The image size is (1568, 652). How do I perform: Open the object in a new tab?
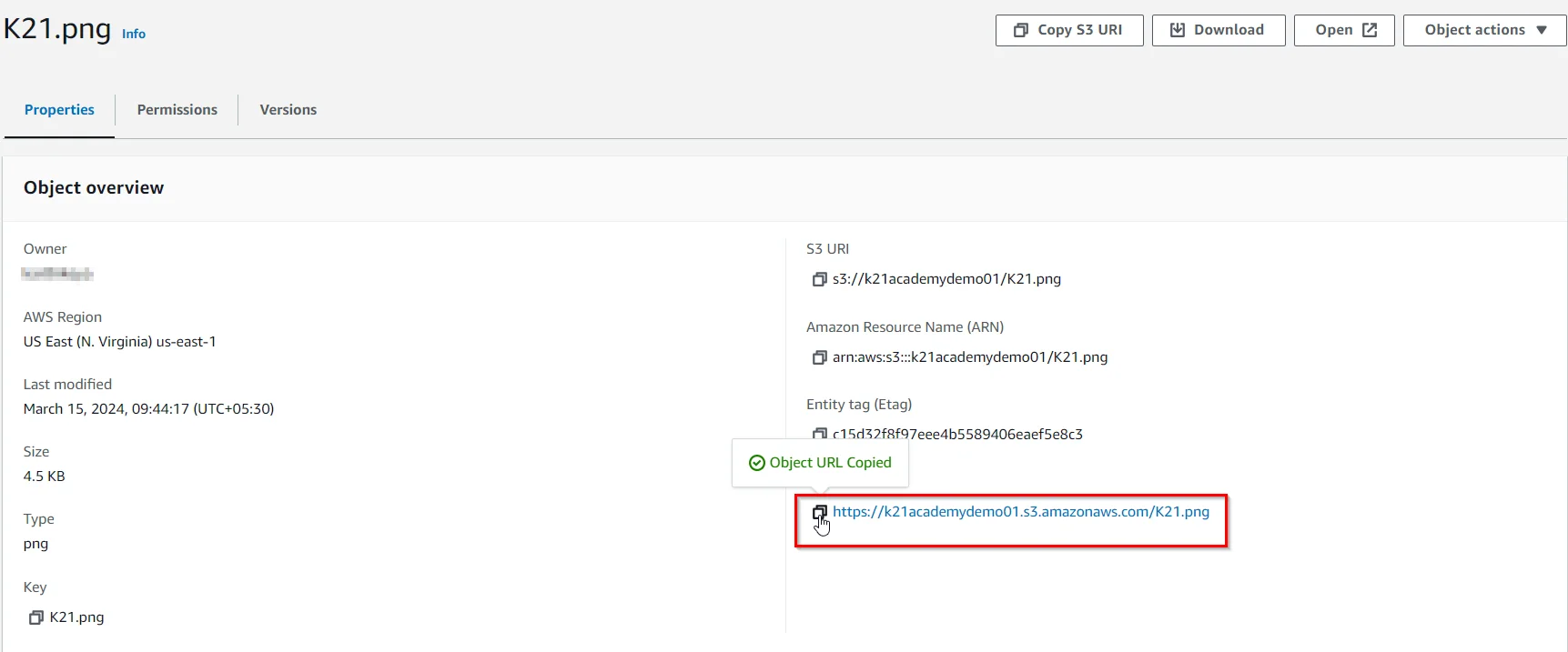pos(1343,30)
